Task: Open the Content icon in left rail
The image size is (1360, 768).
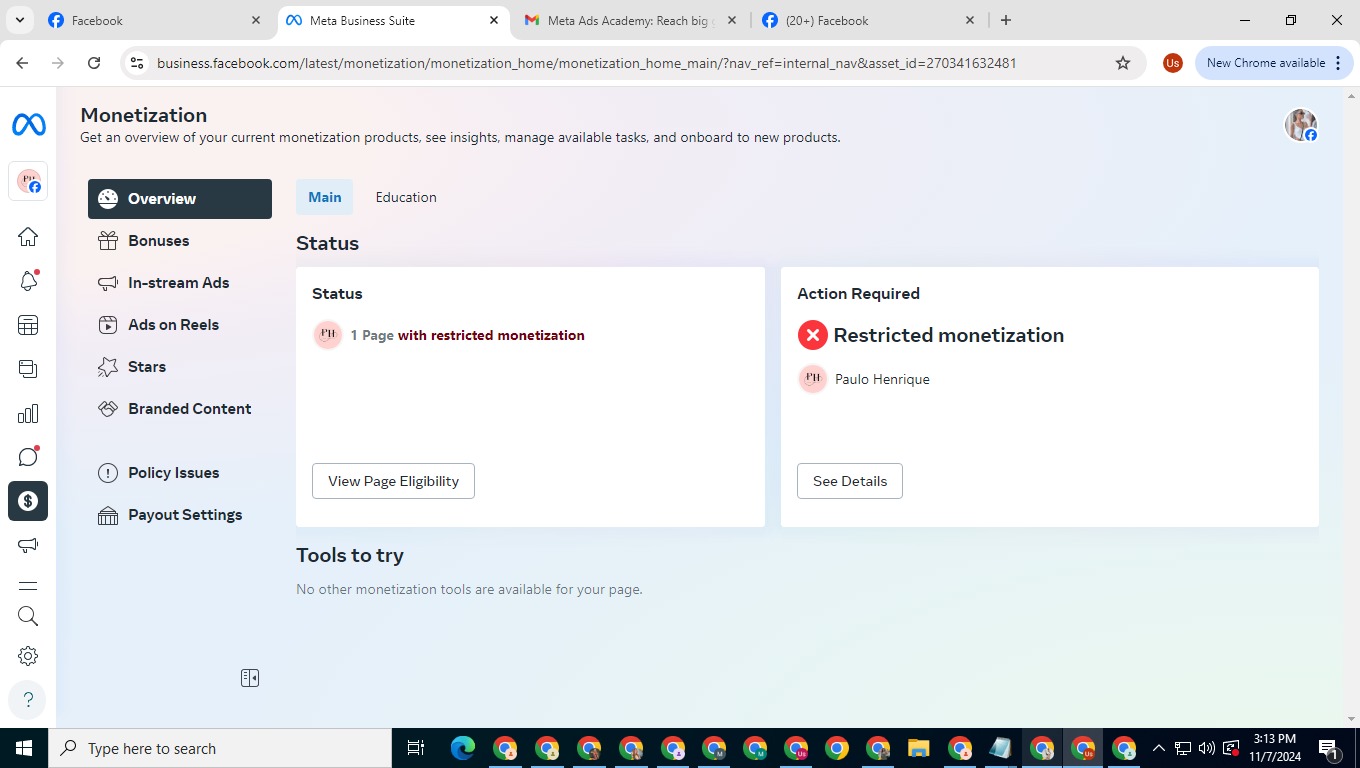Action: (x=28, y=369)
